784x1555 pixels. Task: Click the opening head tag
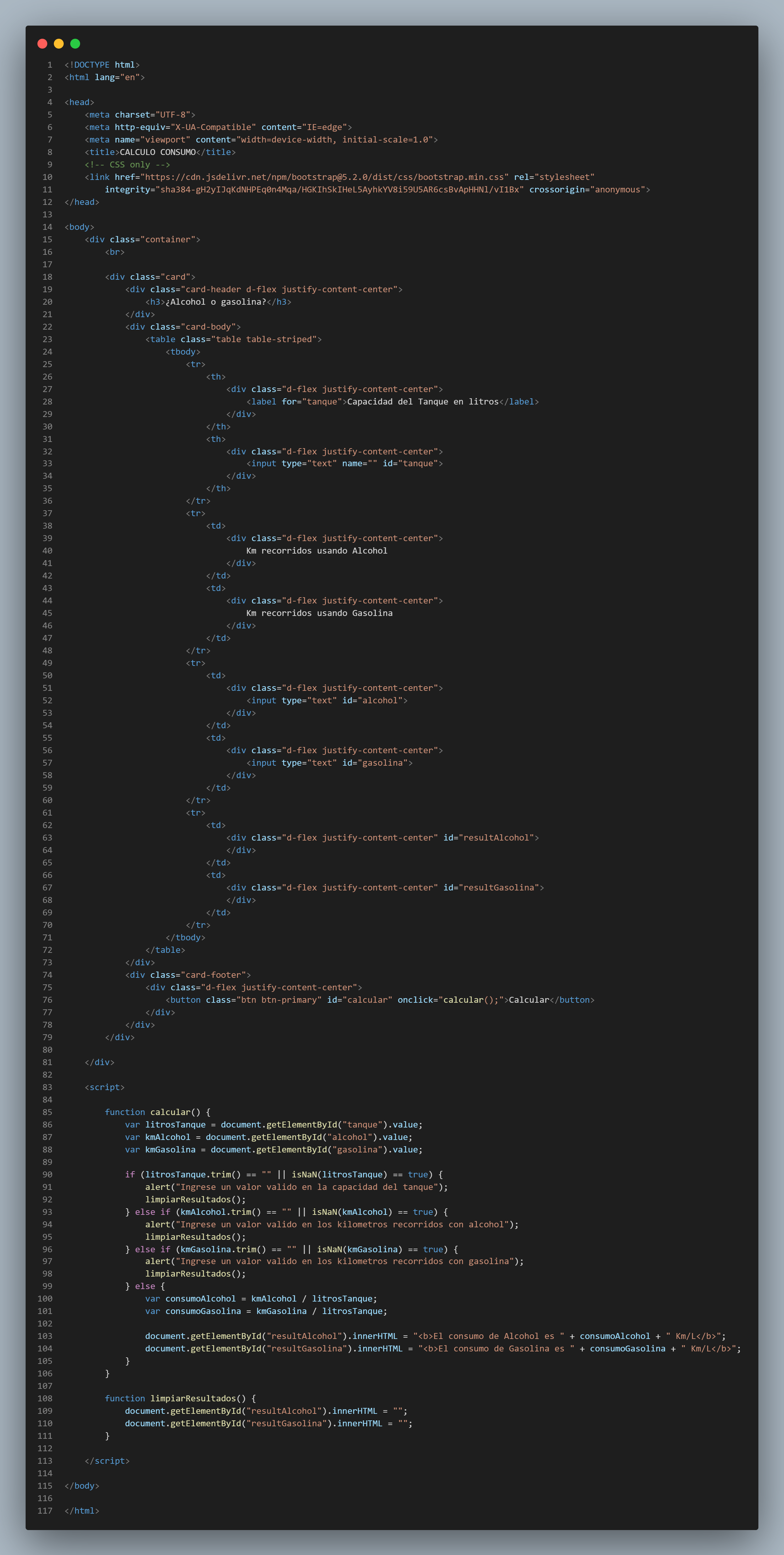[x=79, y=102]
